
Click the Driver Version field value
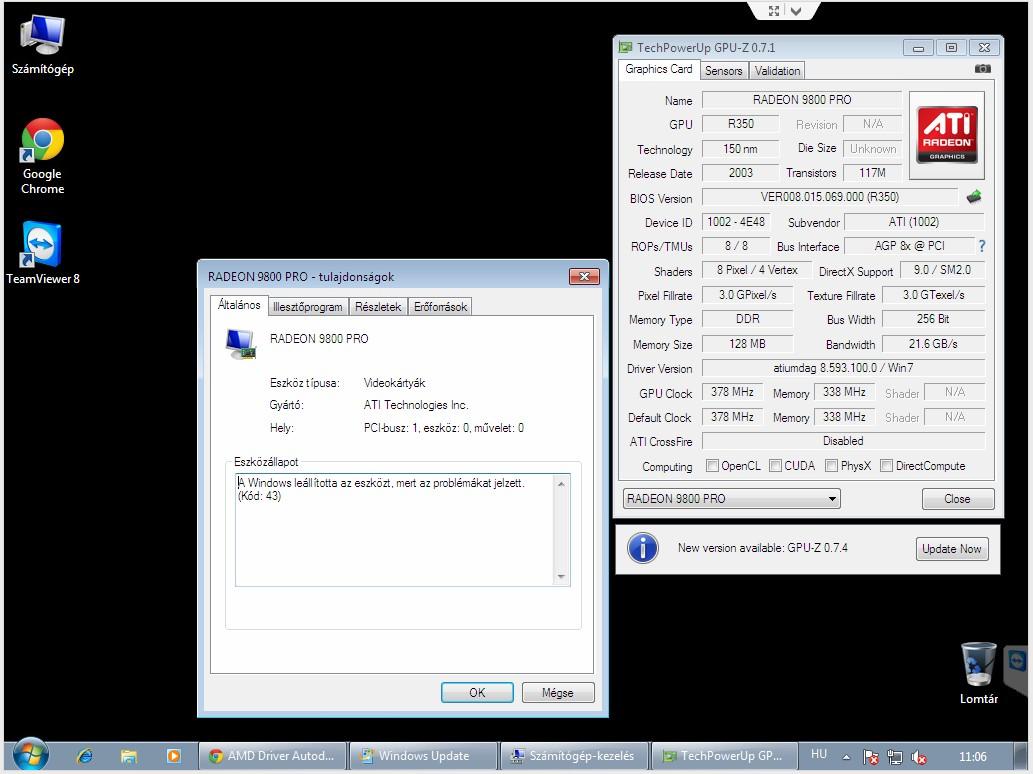click(x=843, y=368)
